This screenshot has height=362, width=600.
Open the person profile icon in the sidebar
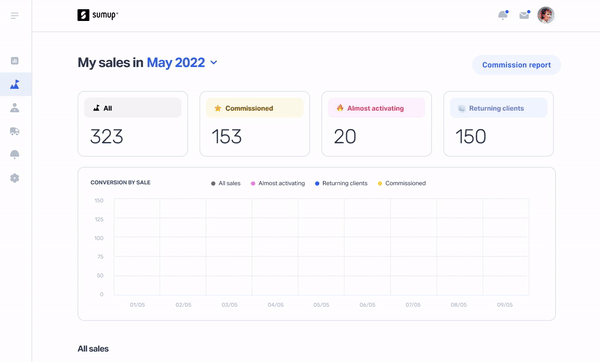pos(15,108)
